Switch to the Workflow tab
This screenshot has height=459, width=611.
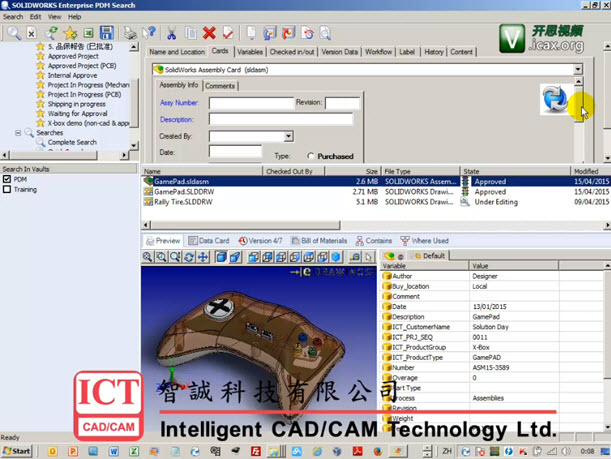(x=378, y=52)
